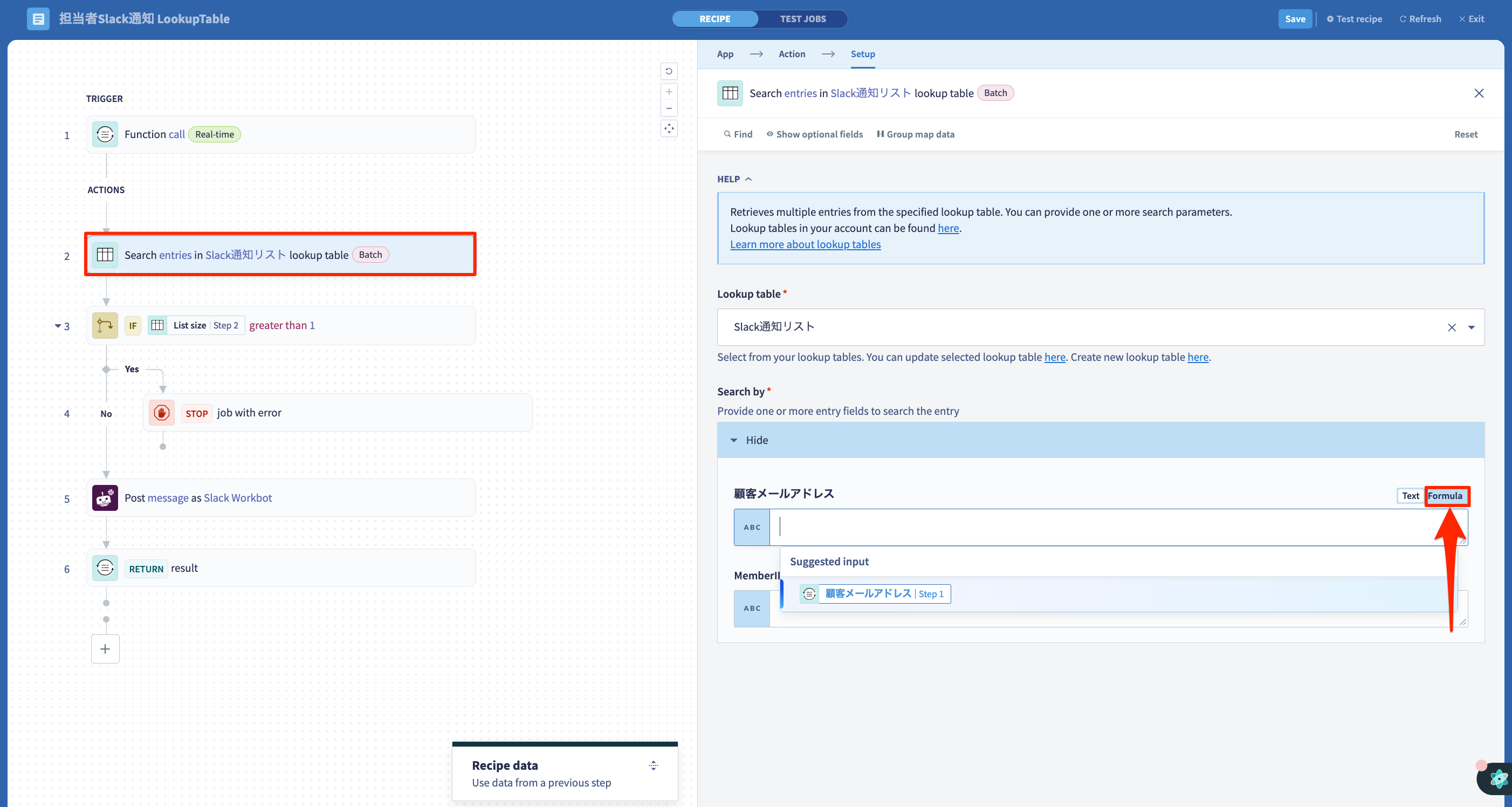The width and height of the screenshot is (1512, 807).
Task: Click the STOP job with error hand icon
Action: pyautogui.click(x=161, y=412)
